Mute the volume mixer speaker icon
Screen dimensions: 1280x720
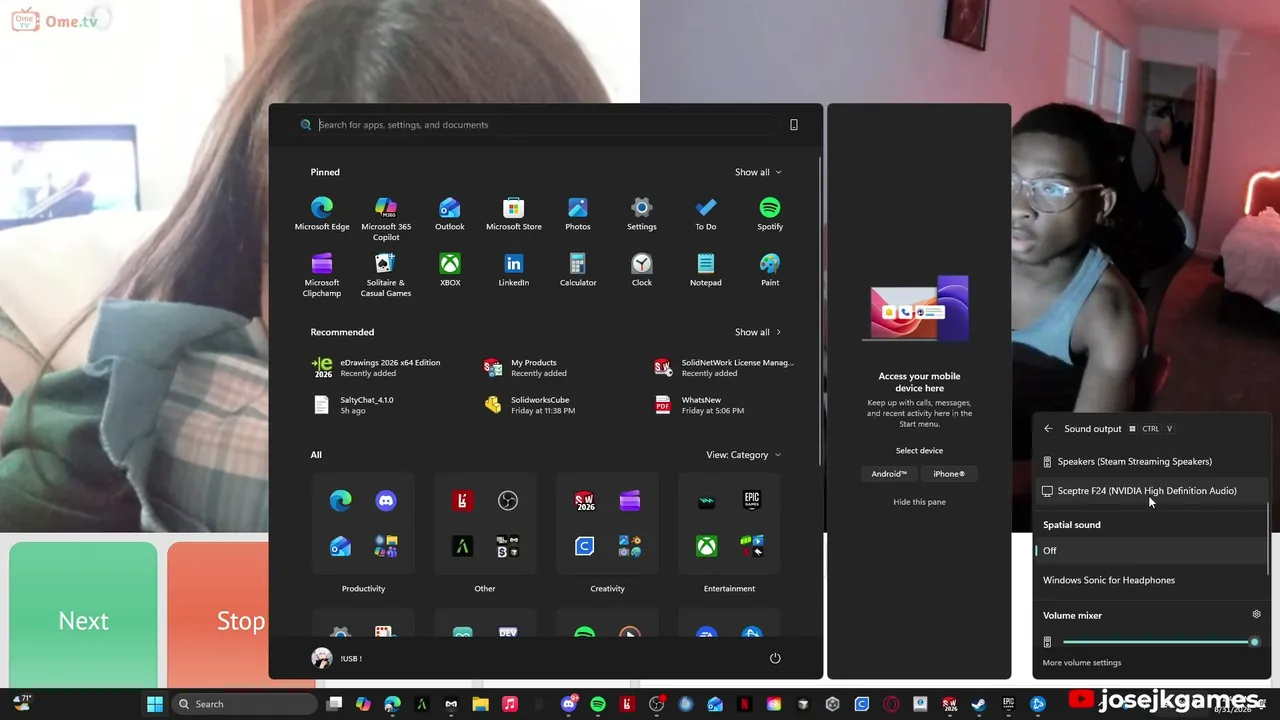tap(1047, 642)
